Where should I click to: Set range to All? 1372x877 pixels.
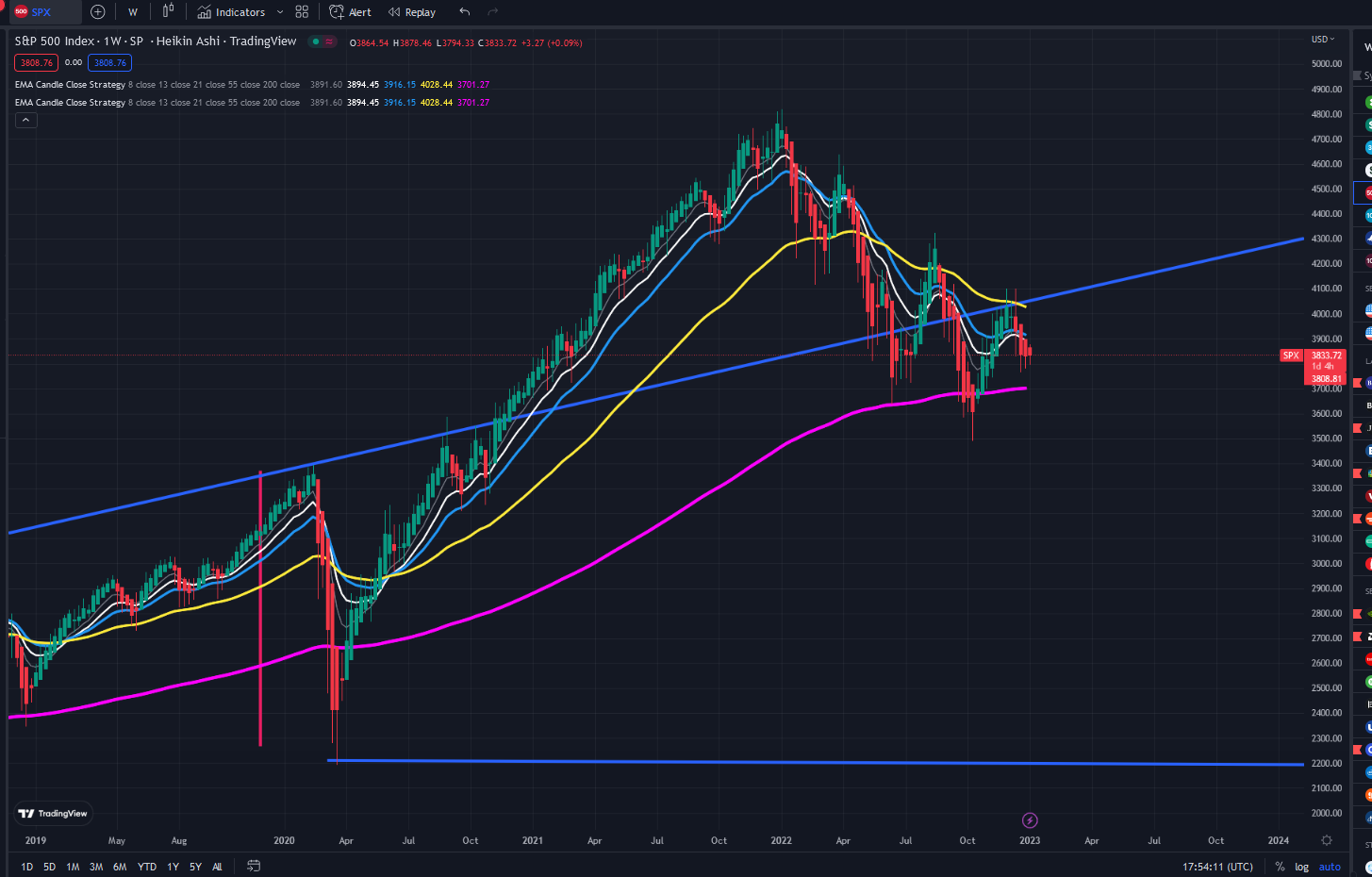point(217,867)
